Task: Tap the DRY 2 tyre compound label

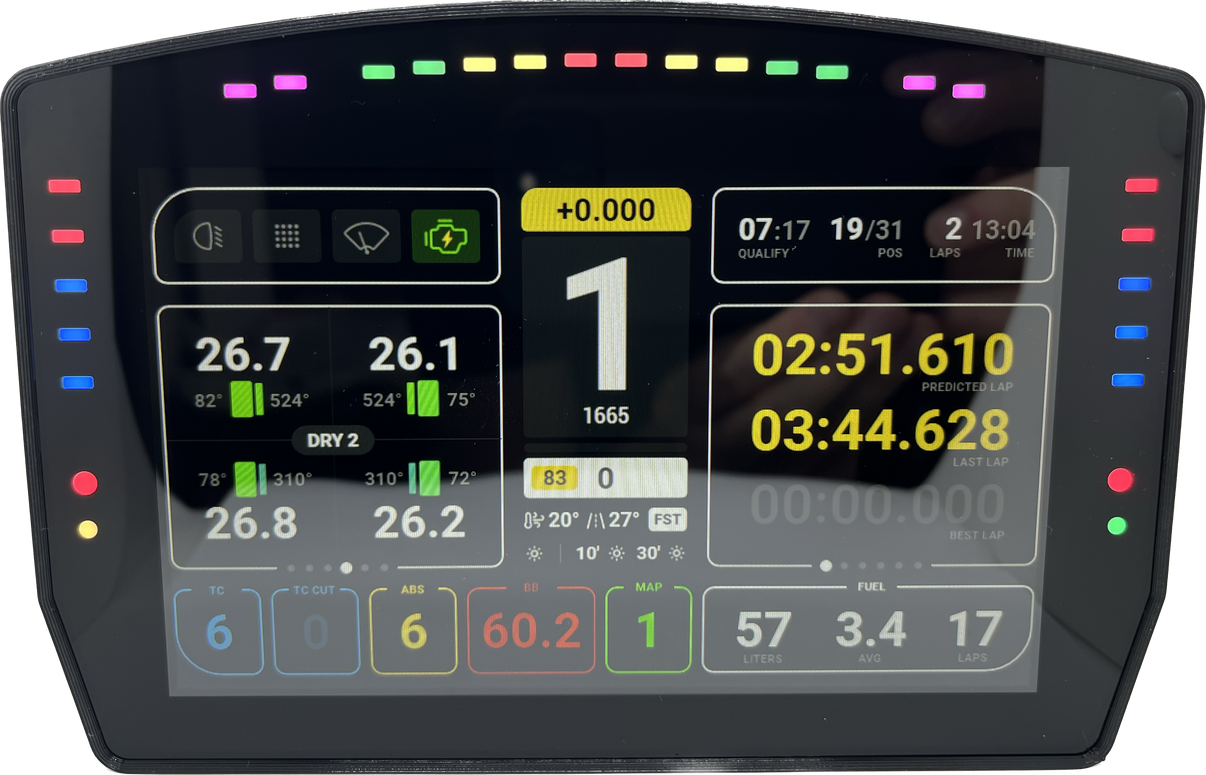Action: (333, 440)
